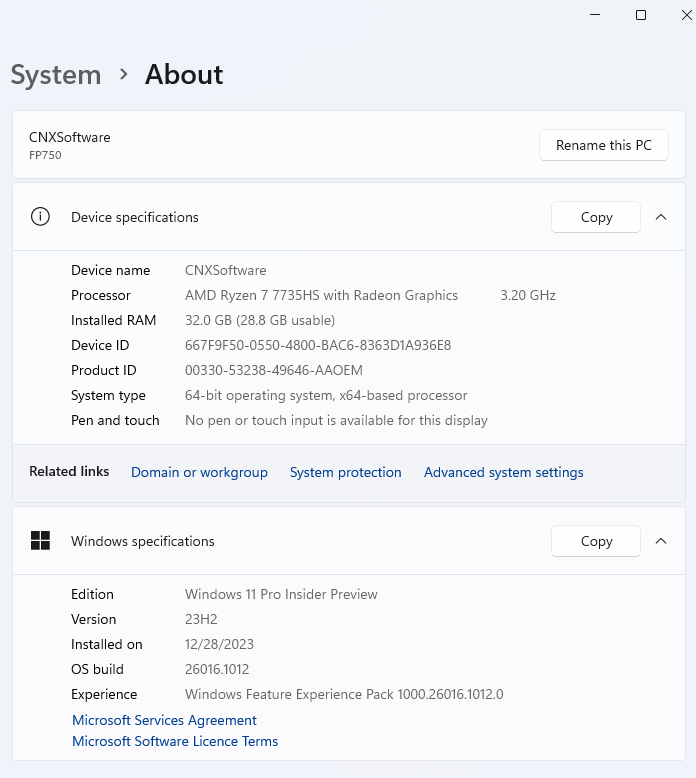Collapse the Device specifications section

[x=661, y=217]
